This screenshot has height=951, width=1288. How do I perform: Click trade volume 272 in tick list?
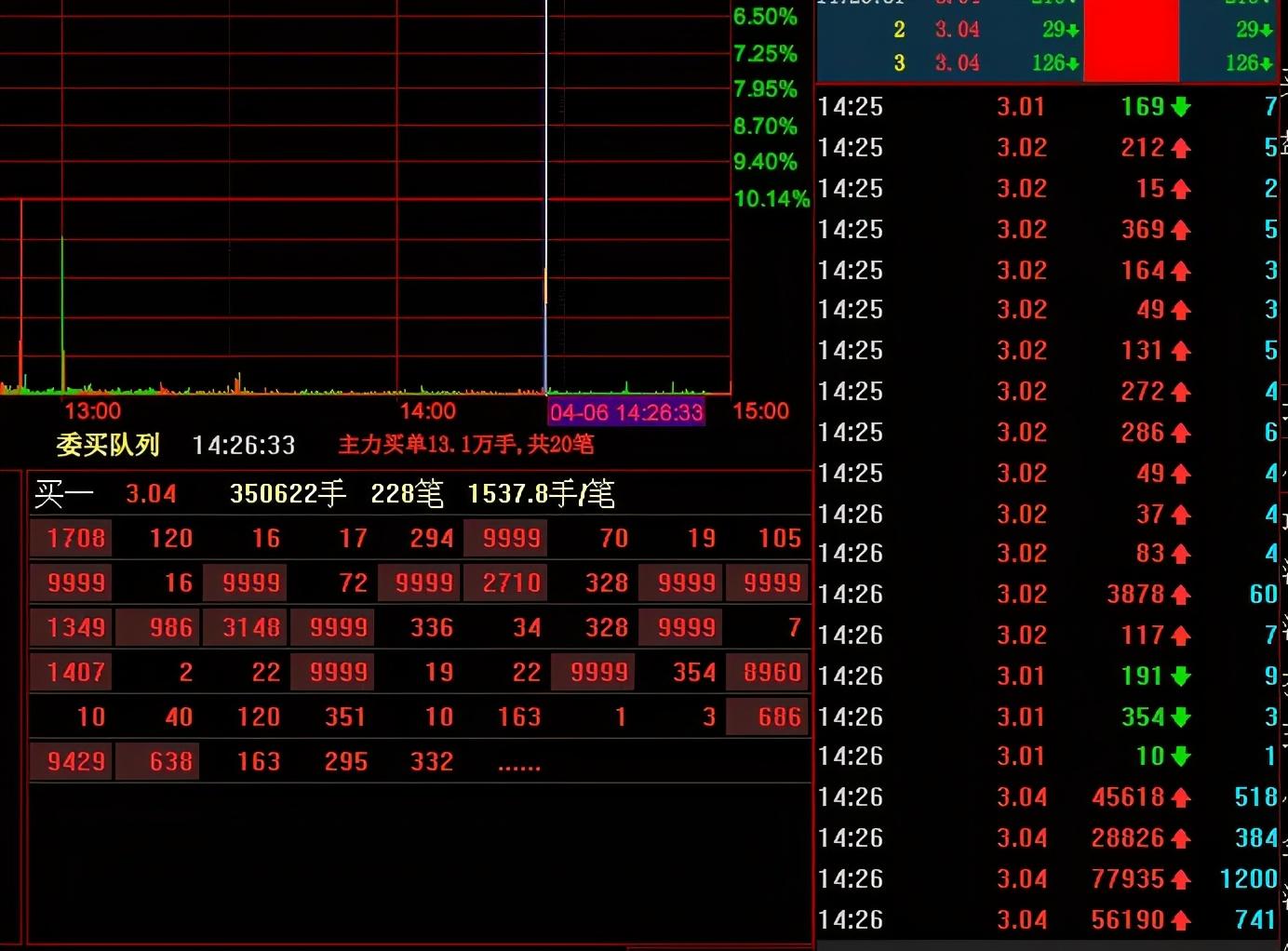point(1143,392)
